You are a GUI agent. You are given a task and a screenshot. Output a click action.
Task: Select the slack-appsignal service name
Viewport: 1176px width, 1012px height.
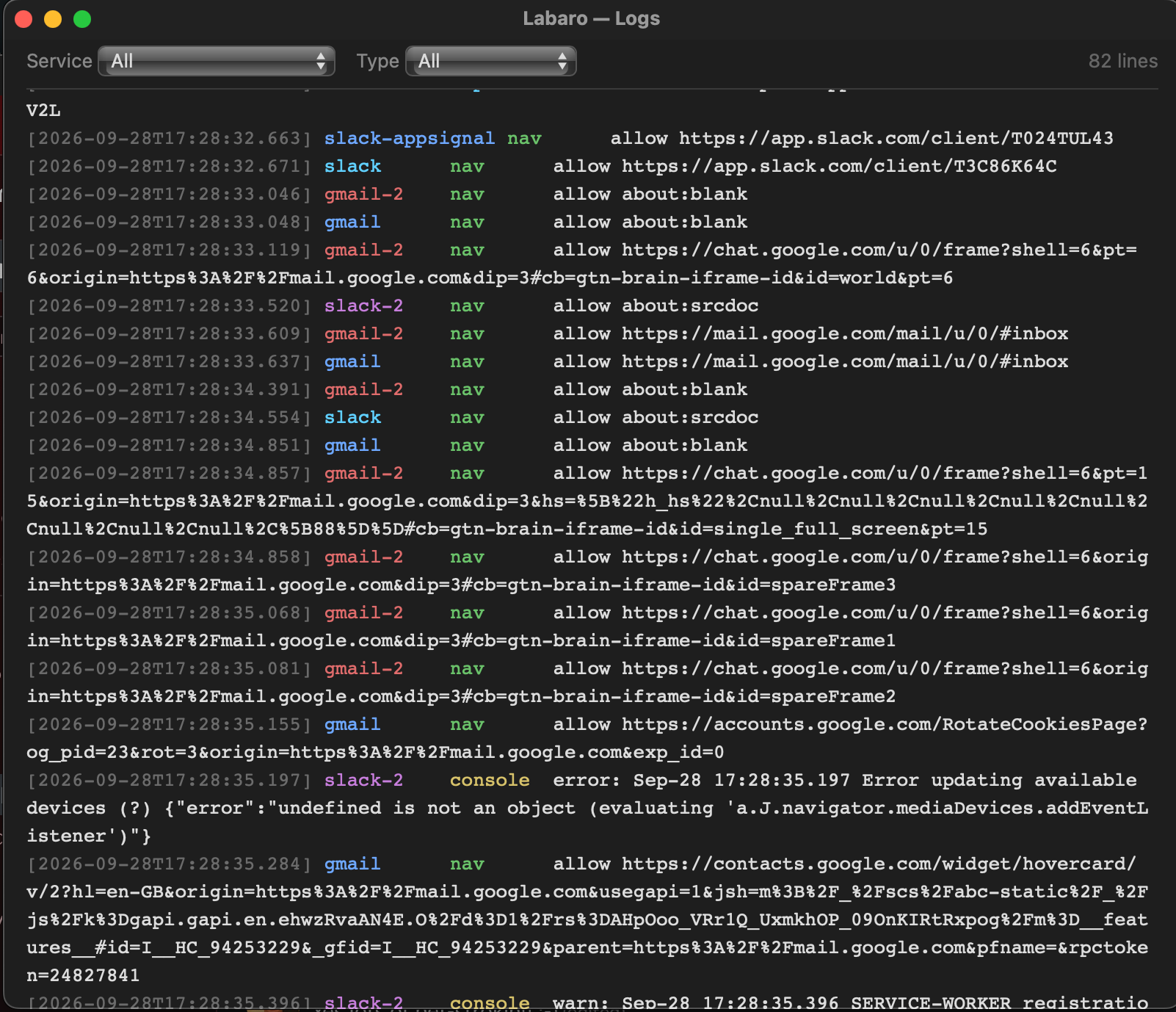[410, 138]
